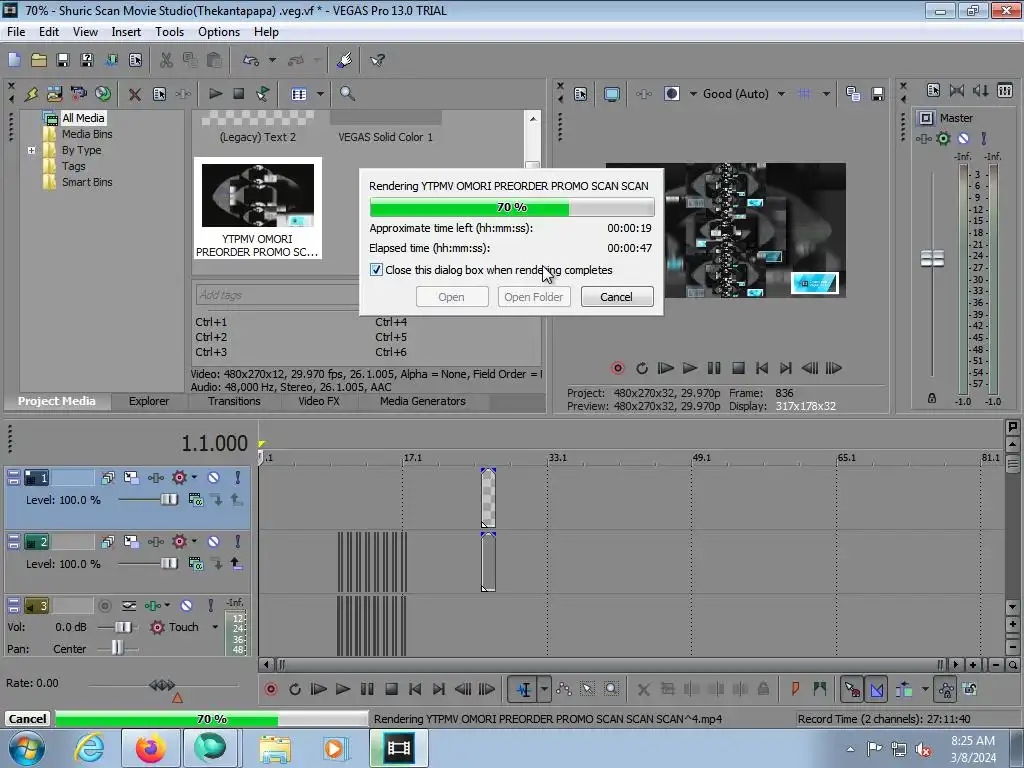Click the Add tags input field

coord(277,295)
